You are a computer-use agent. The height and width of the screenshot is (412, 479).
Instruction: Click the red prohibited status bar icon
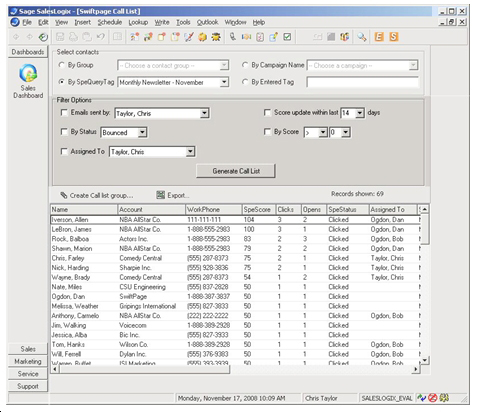(x=433, y=398)
